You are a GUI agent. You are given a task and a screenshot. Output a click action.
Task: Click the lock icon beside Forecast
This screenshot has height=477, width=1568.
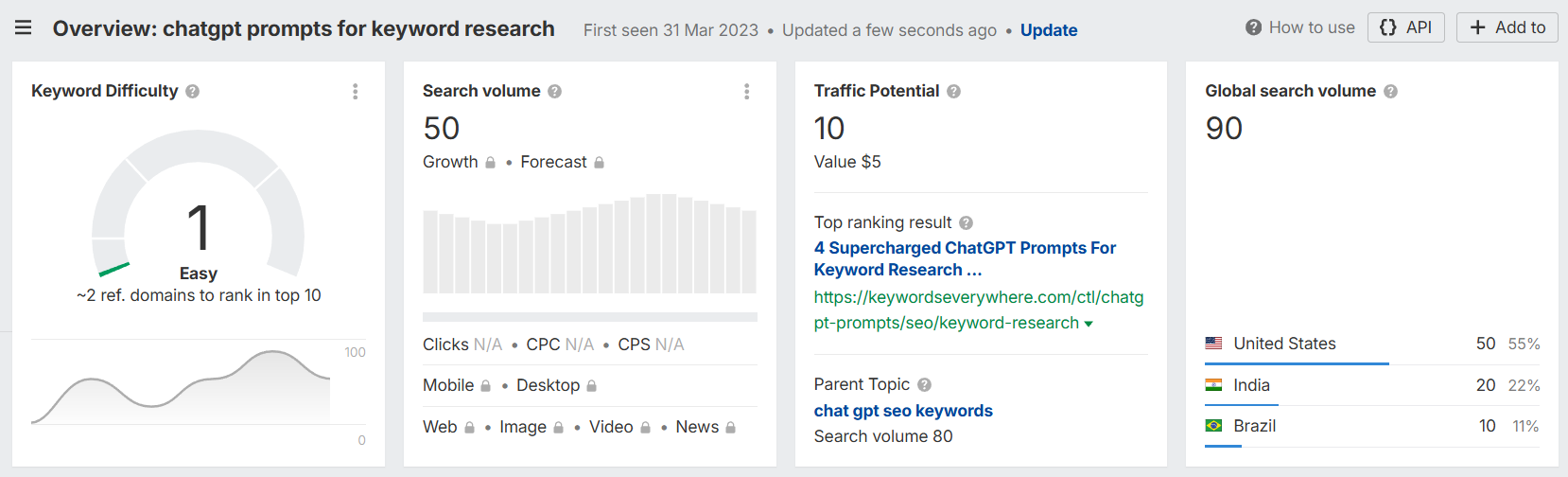pos(599,163)
